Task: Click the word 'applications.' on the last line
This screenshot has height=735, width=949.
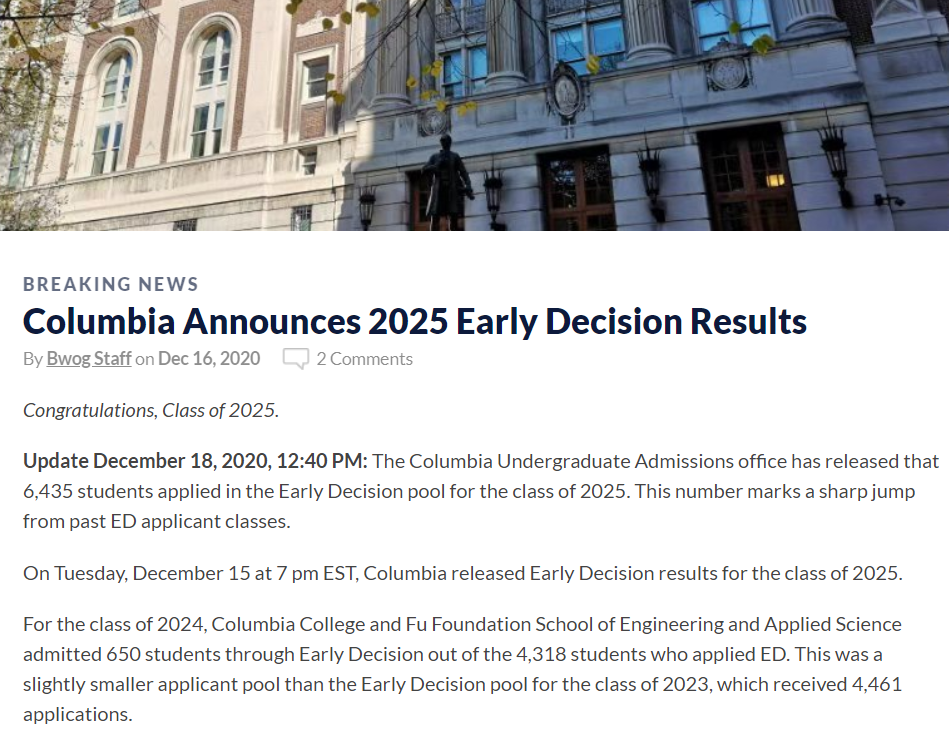Action: [x=77, y=714]
